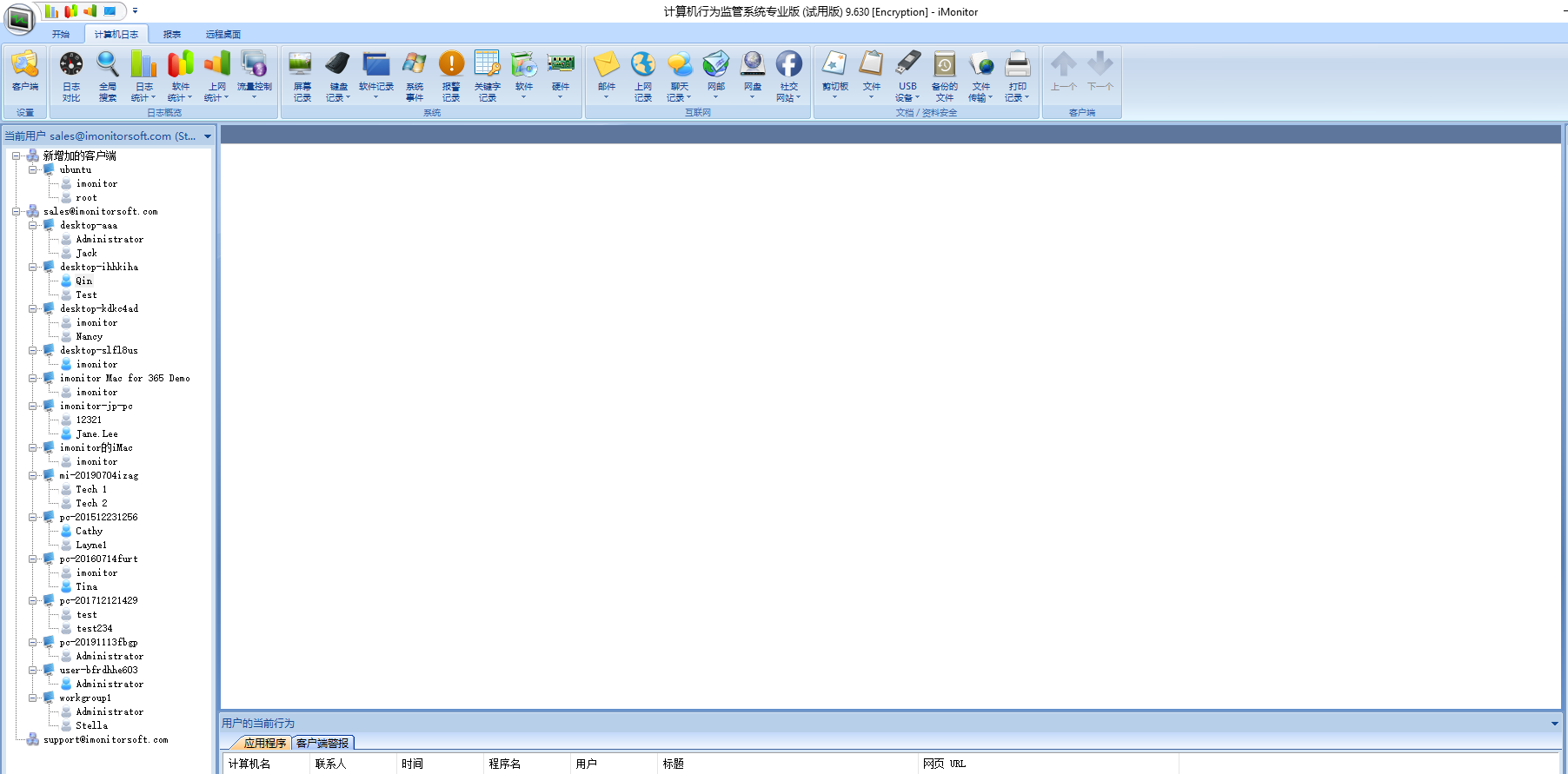Open the 当前用户 account dropdown arrow

(208, 136)
